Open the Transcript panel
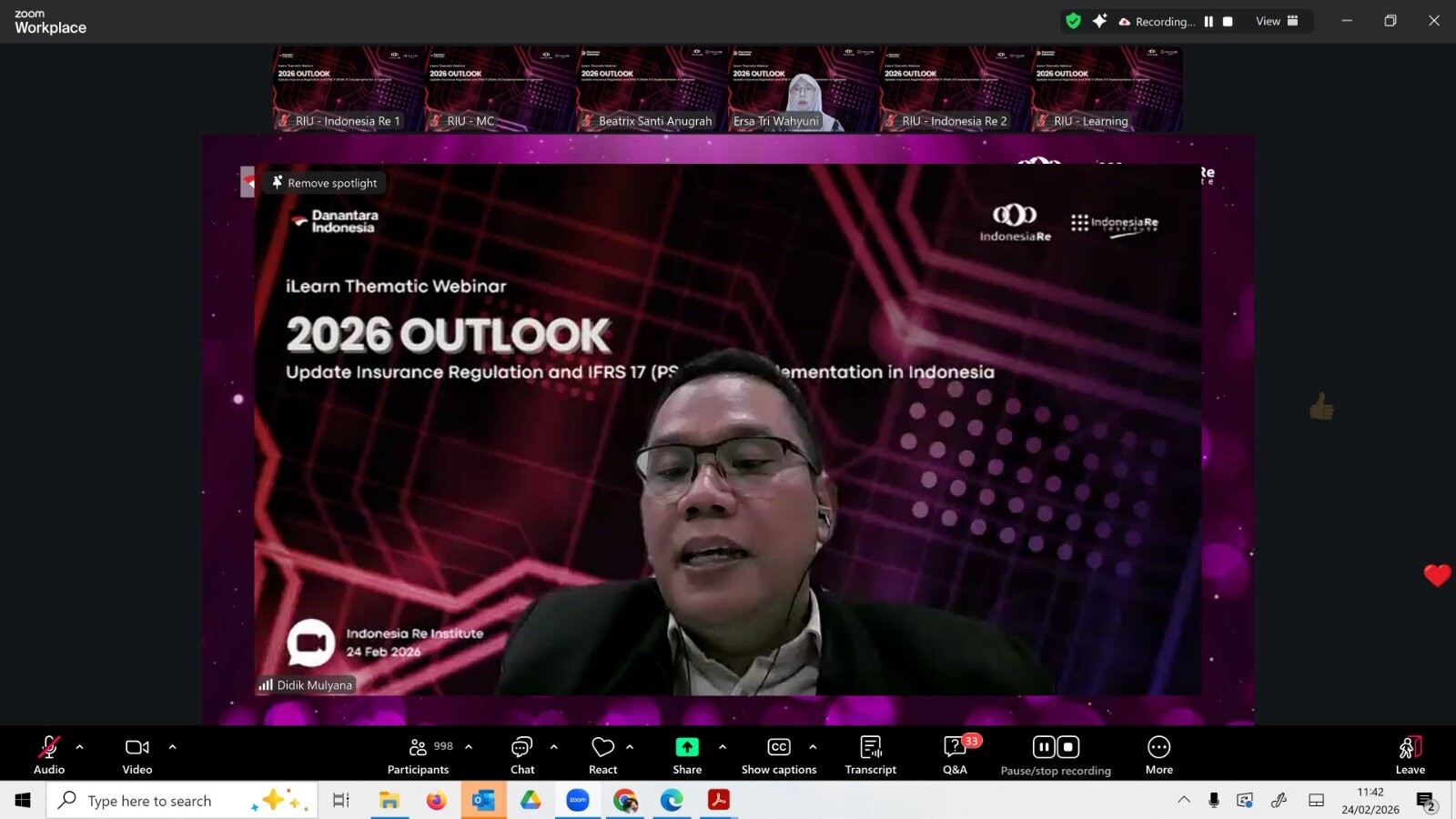1456x819 pixels. [870, 754]
